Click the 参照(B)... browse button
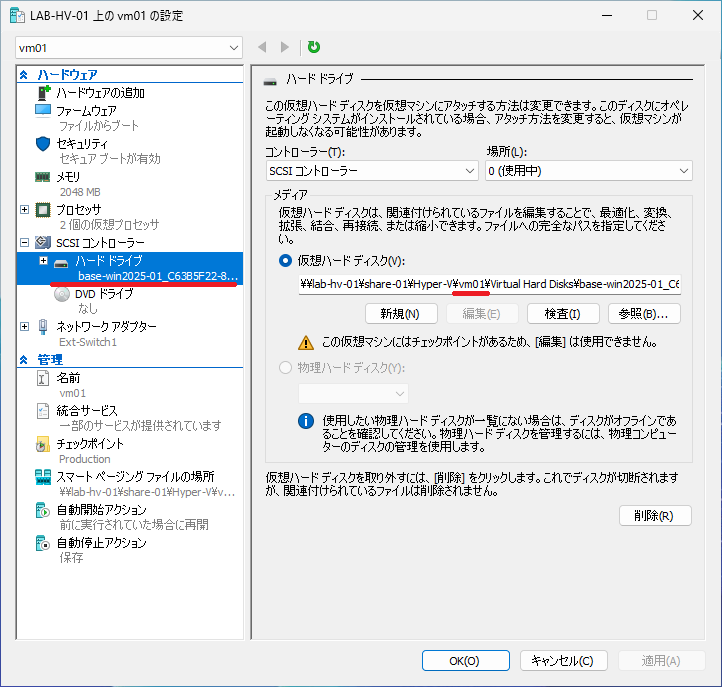722x687 pixels. click(x=644, y=314)
